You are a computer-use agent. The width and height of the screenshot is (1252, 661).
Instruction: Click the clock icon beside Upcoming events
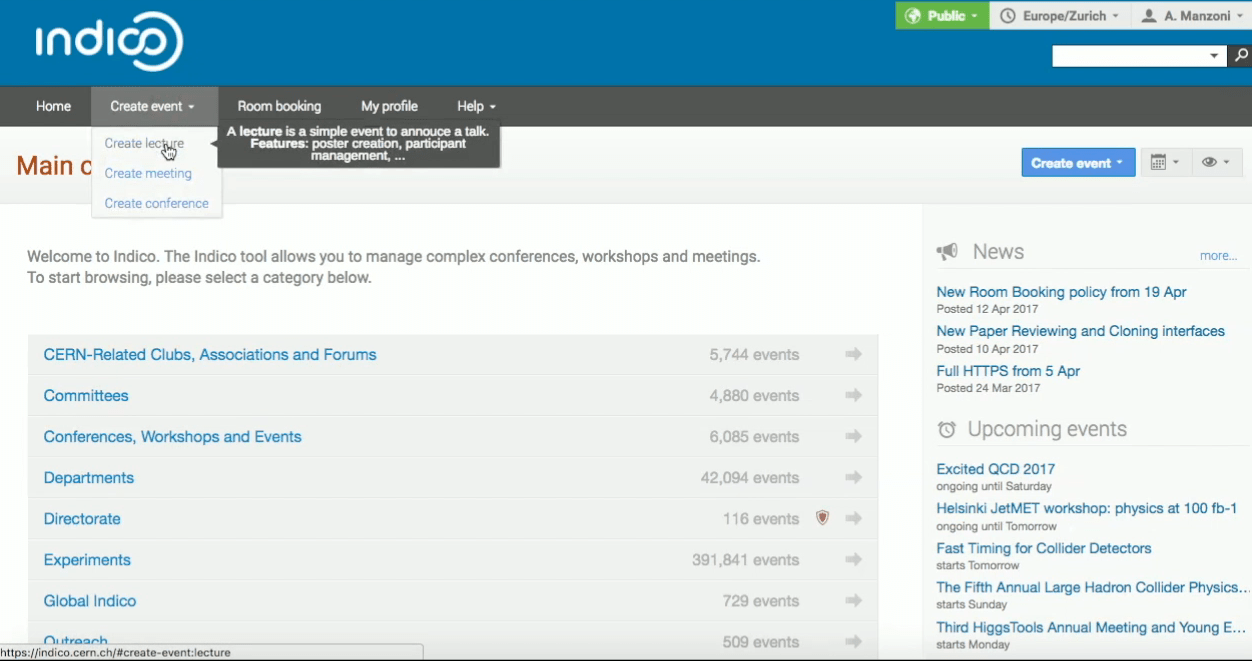pos(946,429)
